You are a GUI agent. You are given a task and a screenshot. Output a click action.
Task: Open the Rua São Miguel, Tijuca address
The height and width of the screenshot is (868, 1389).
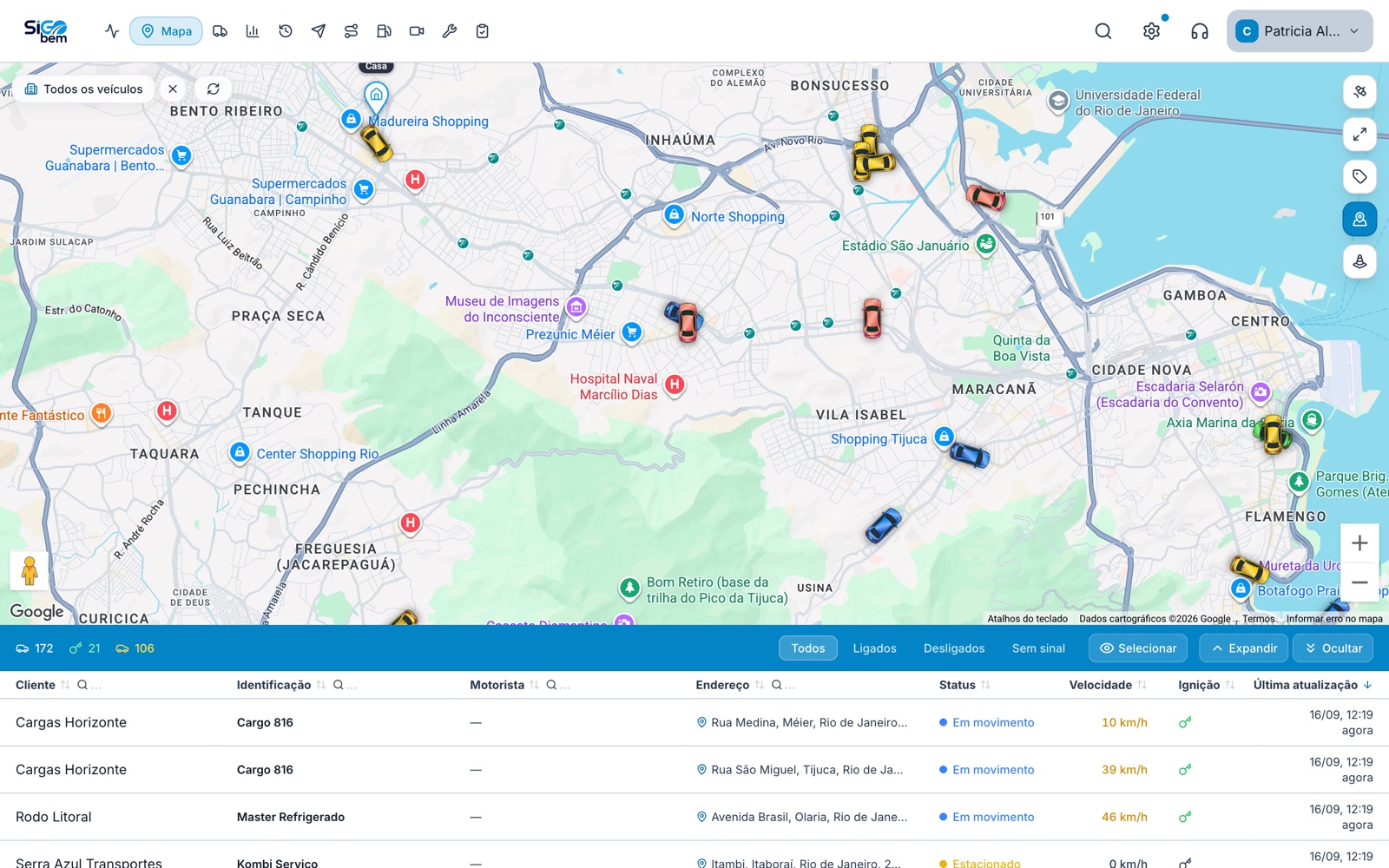coord(800,770)
